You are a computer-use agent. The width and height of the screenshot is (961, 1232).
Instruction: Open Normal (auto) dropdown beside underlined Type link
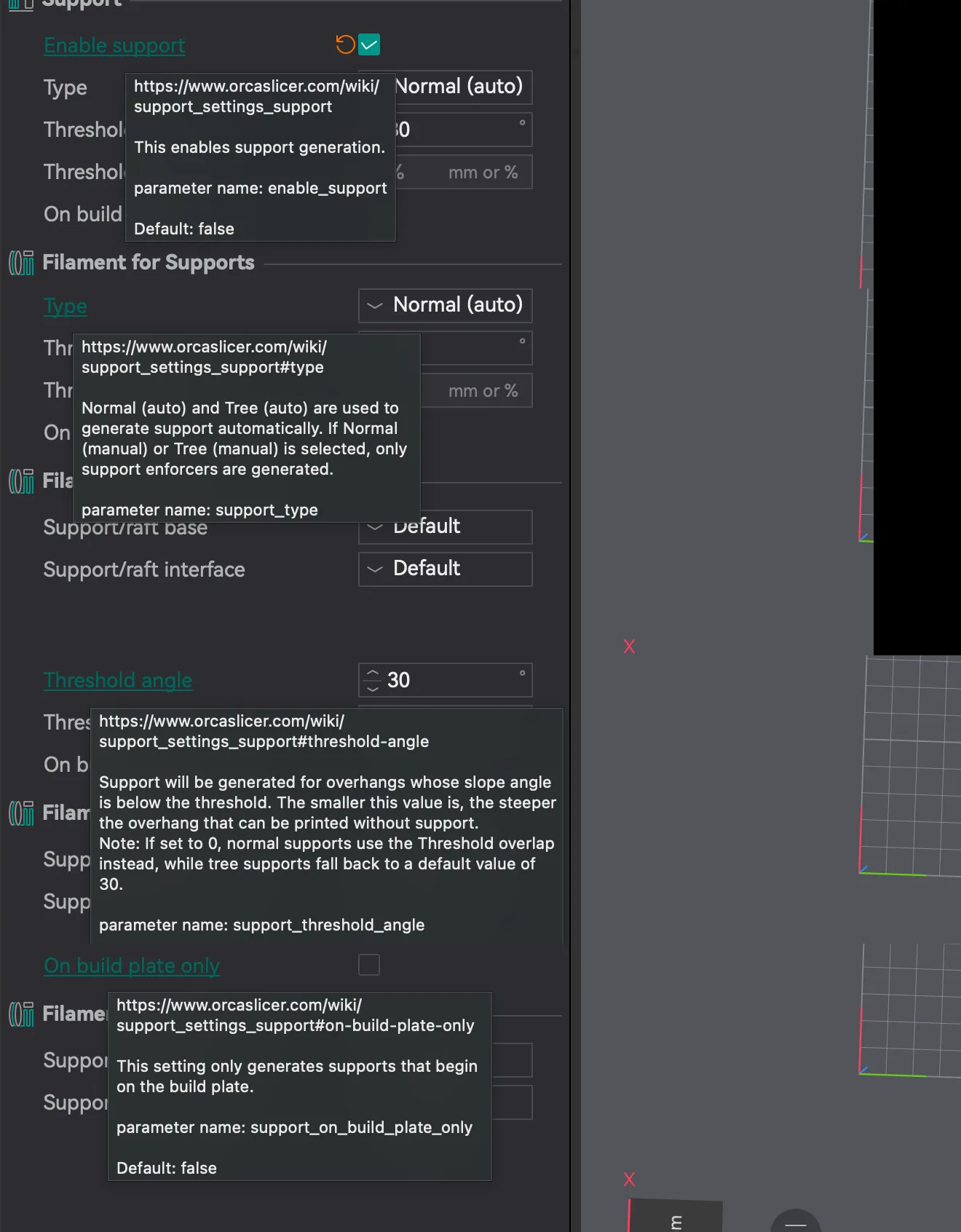point(446,305)
